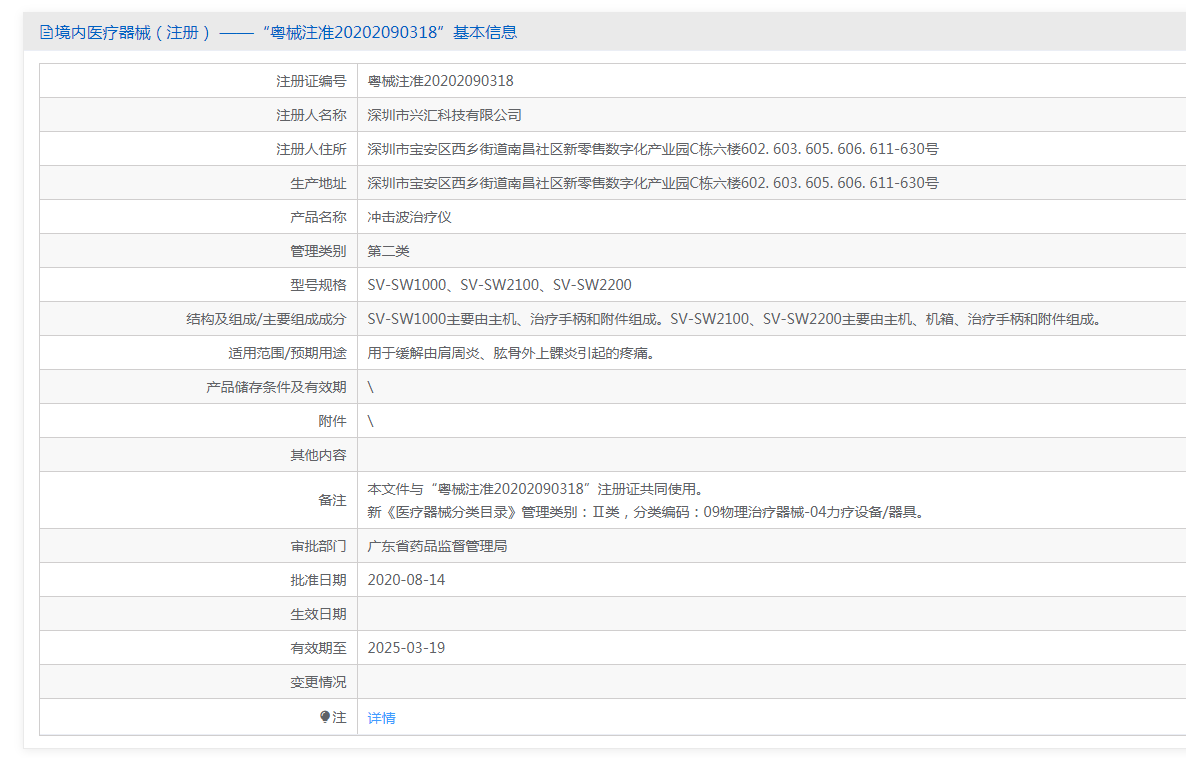Open the 详情 link
Screen dimensions: 1186x758
click(x=381, y=718)
